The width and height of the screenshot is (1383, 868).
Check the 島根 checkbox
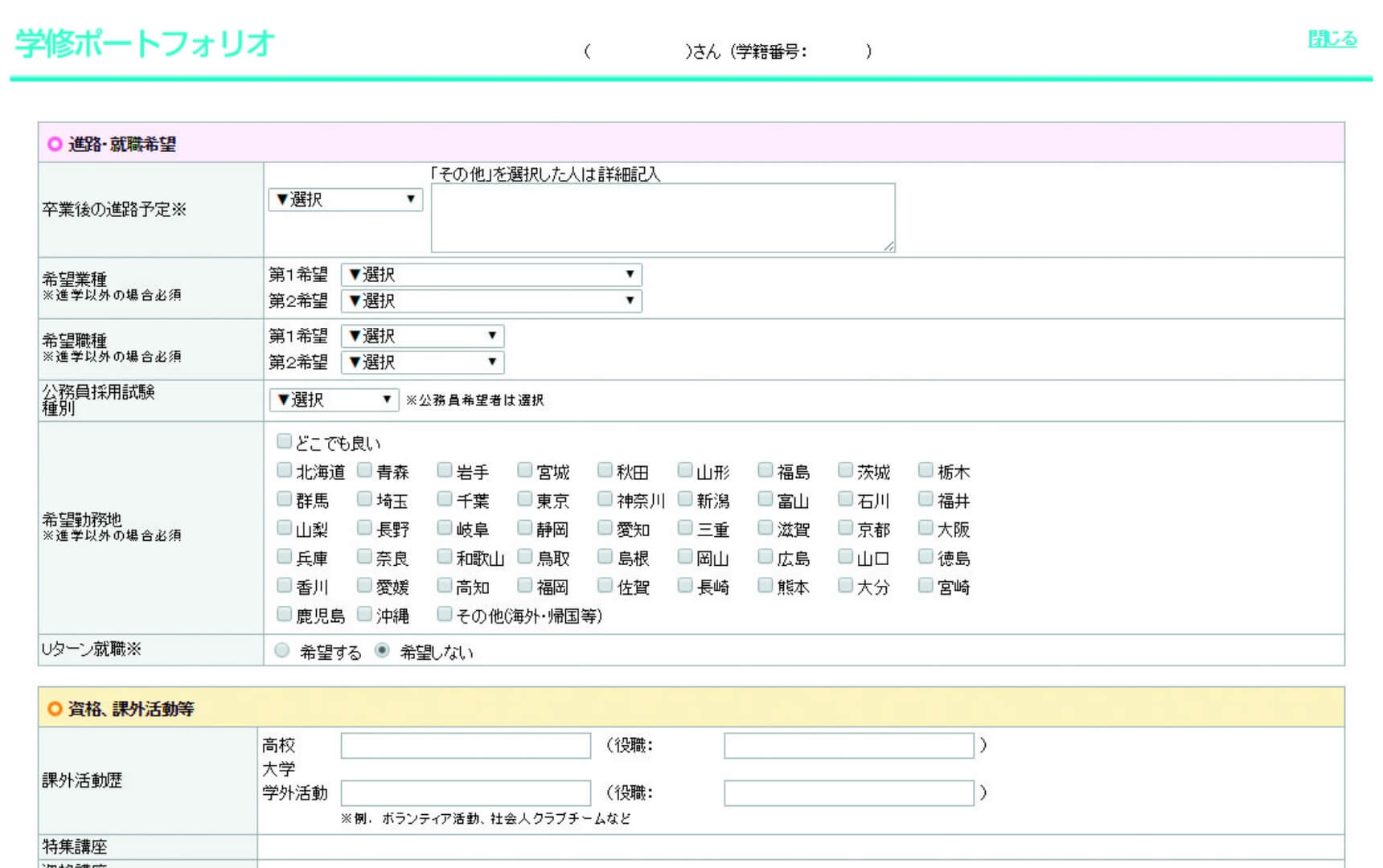point(605,556)
